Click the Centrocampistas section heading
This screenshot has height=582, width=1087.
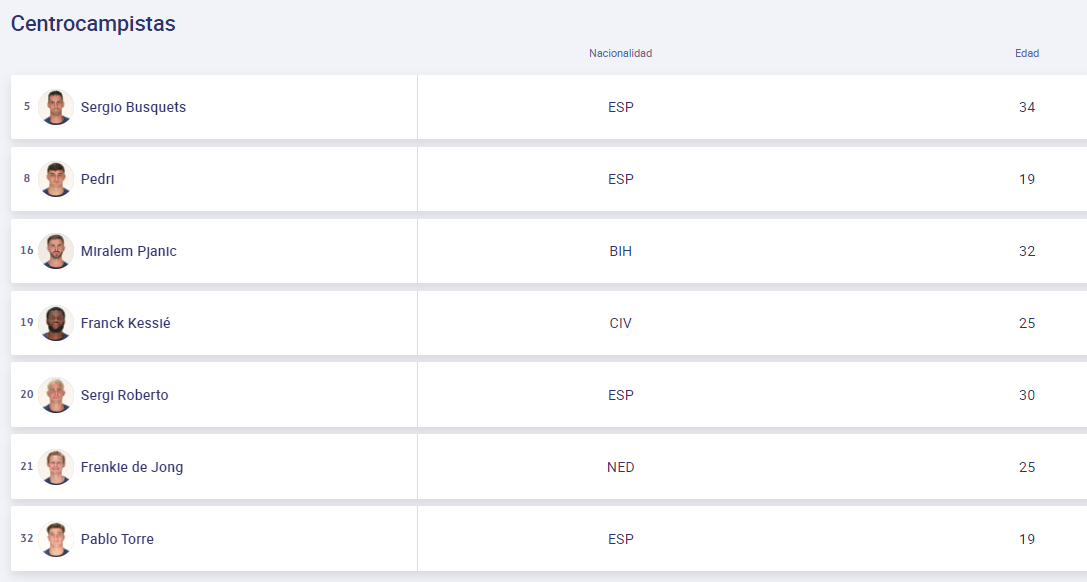93,24
